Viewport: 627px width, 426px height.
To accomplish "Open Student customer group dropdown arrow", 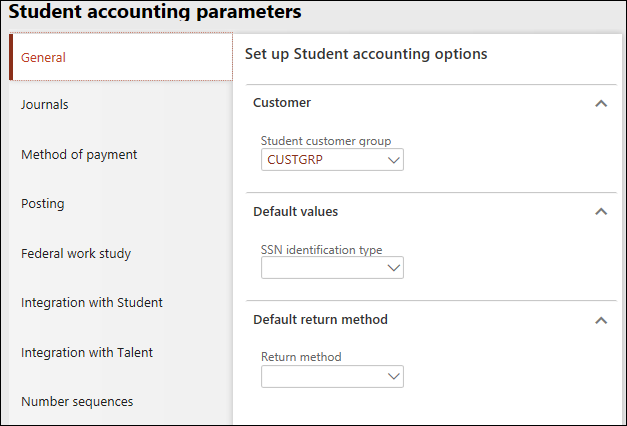I will click(x=393, y=159).
